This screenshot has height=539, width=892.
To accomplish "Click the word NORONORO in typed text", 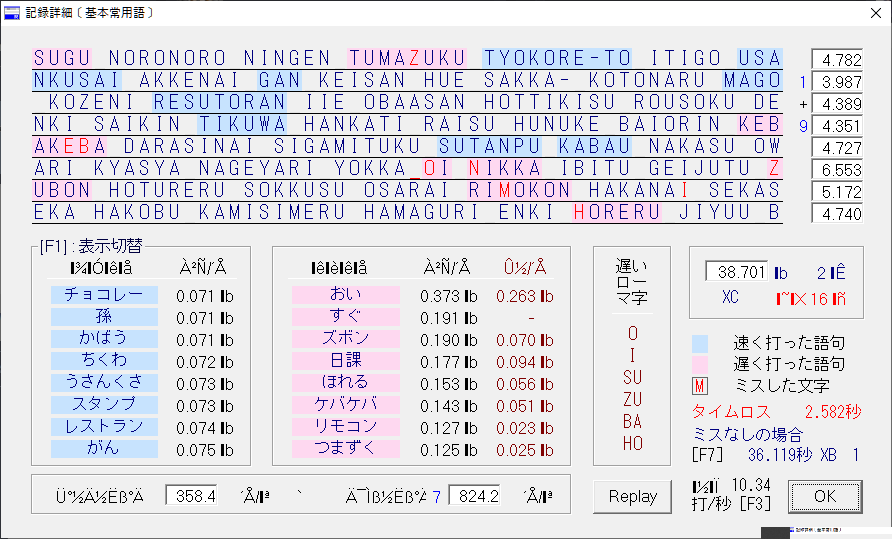I will pos(168,58).
